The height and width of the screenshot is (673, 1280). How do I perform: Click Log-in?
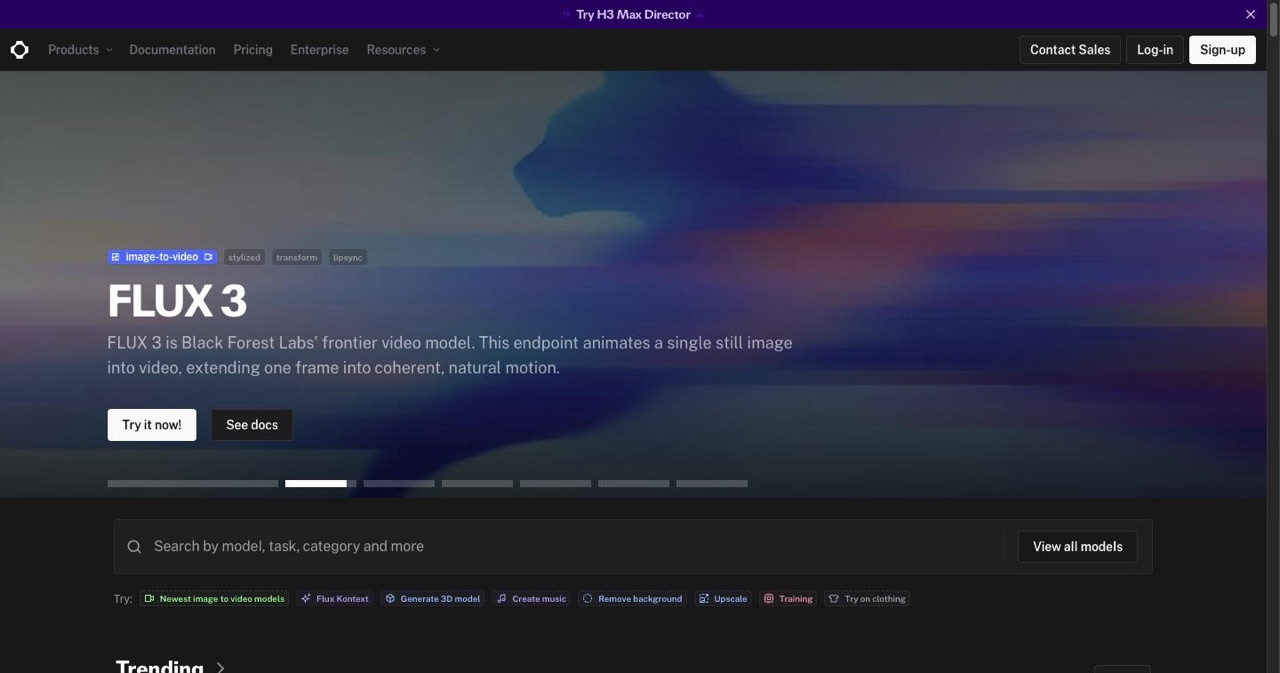point(1155,50)
